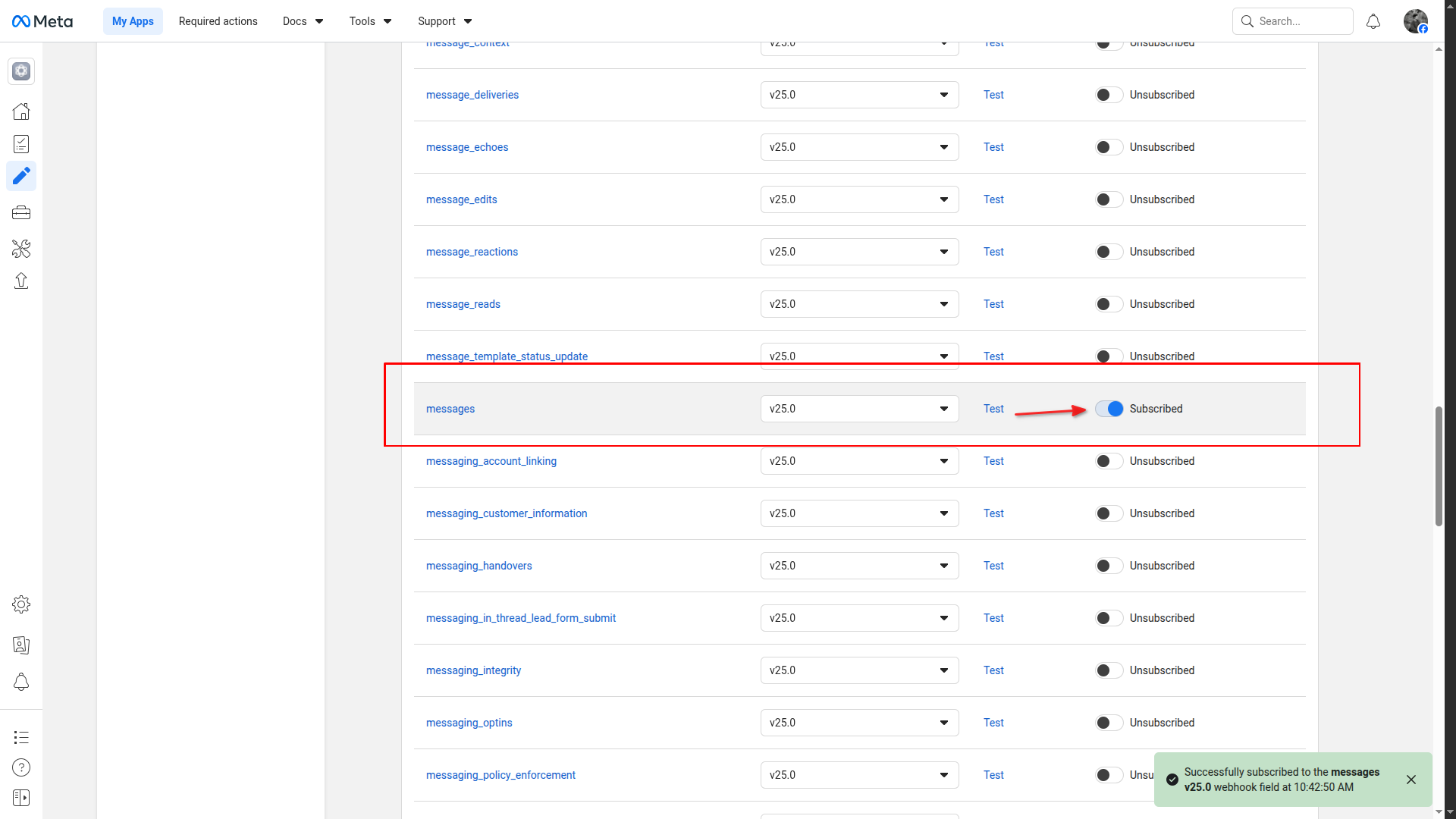
Task: Open the Docs menu
Action: (303, 21)
